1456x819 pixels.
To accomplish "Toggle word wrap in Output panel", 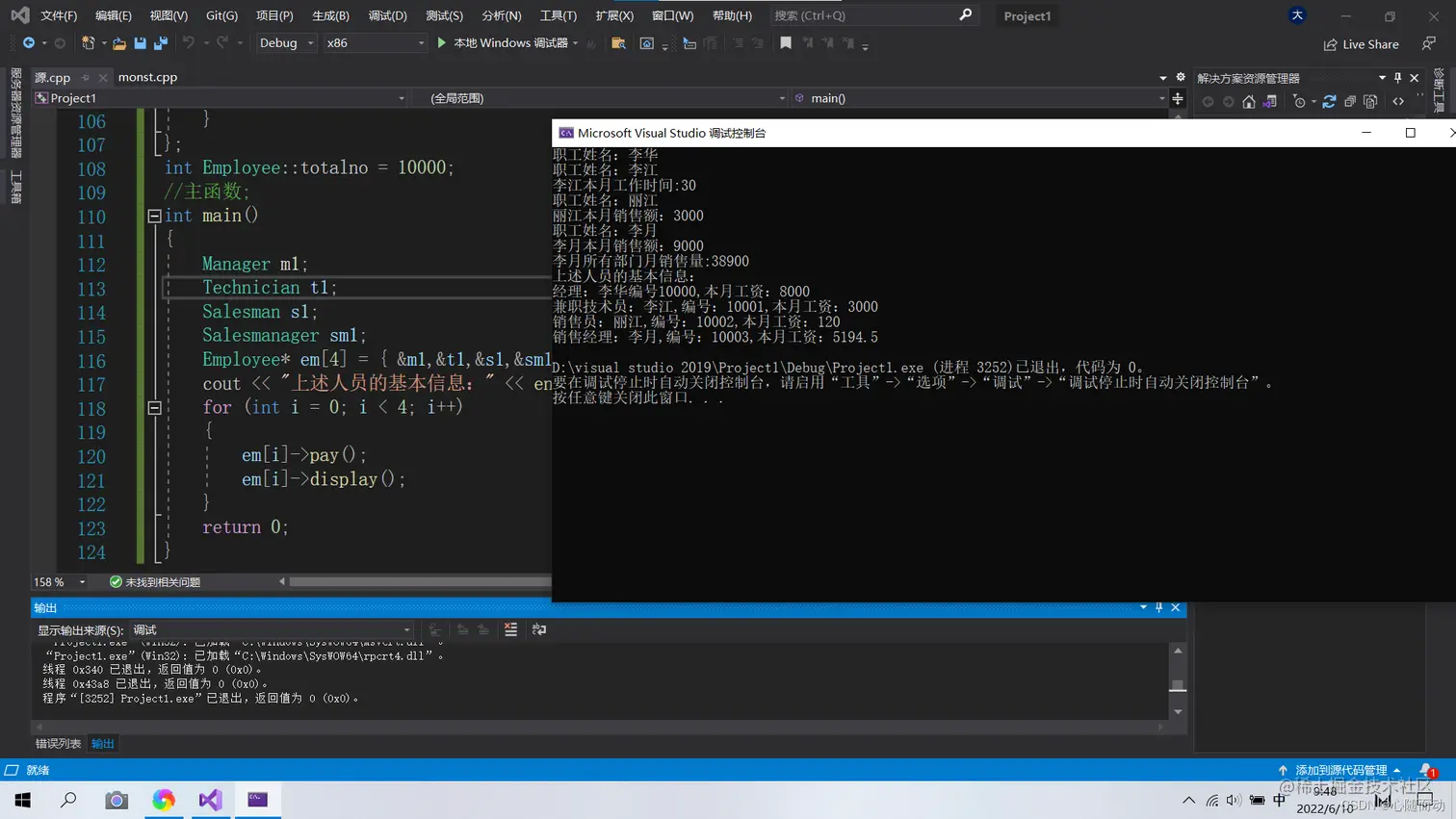I will [x=539, y=629].
